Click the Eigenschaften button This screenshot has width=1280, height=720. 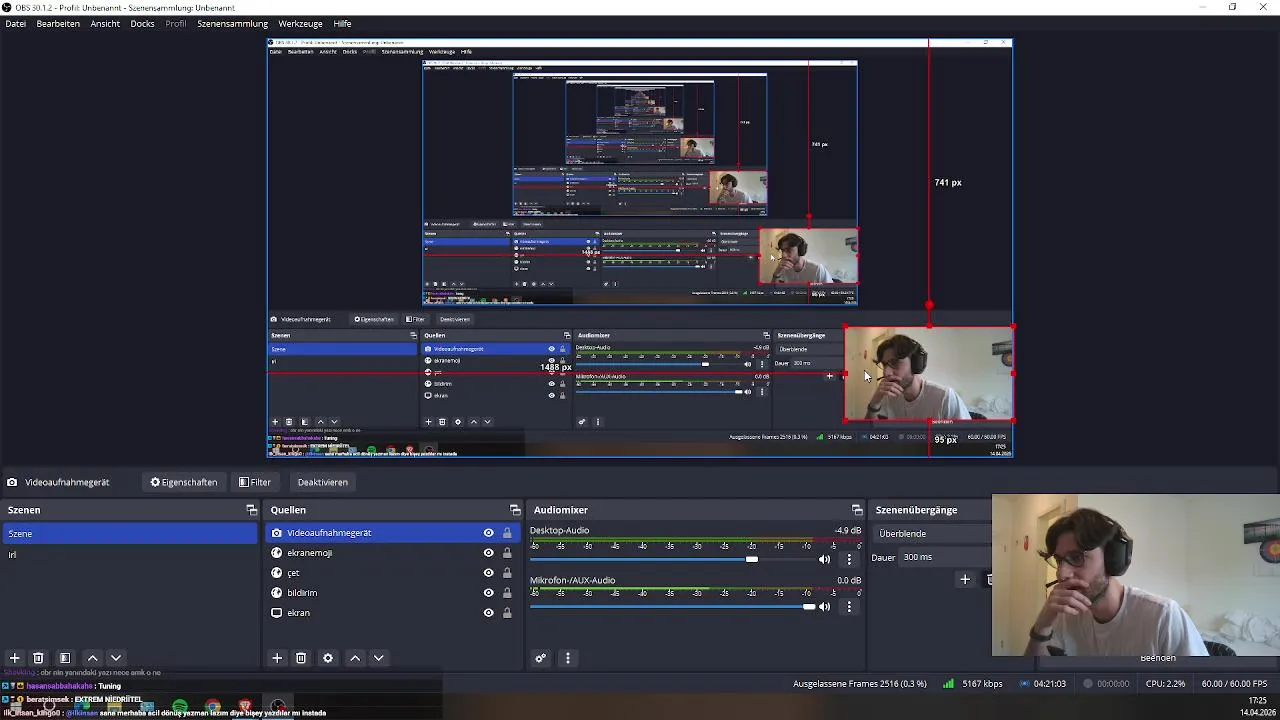coord(184,482)
